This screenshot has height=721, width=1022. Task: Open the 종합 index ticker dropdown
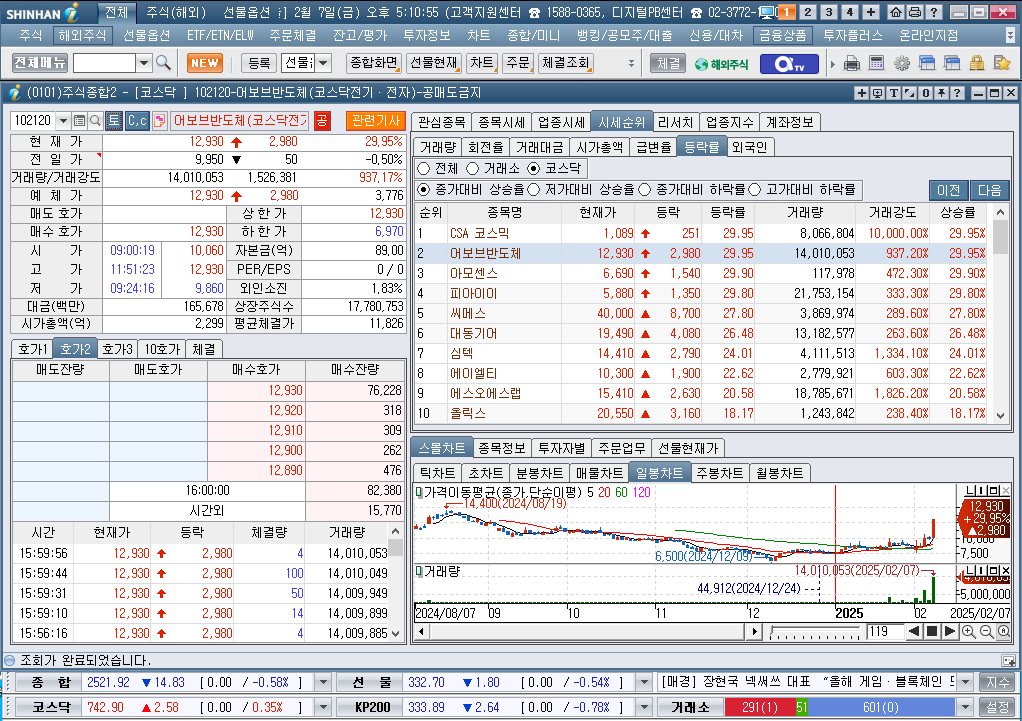click(x=323, y=683)
